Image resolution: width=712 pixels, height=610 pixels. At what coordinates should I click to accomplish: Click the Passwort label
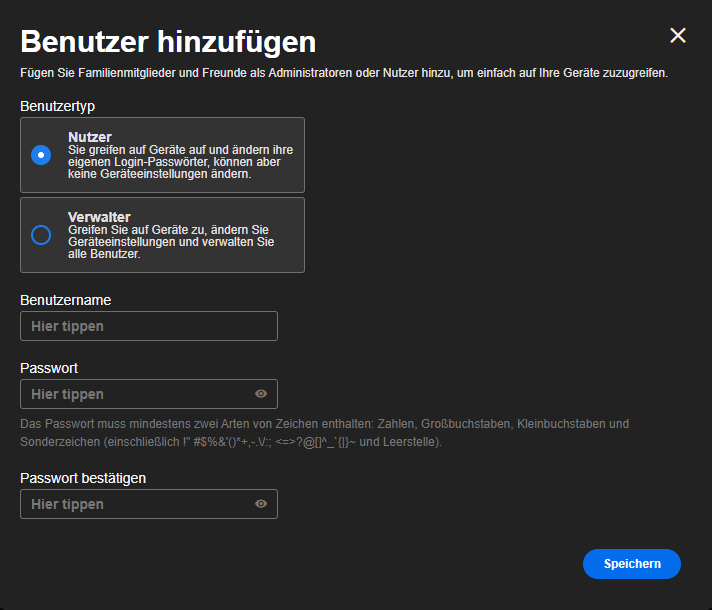[49, 368]
